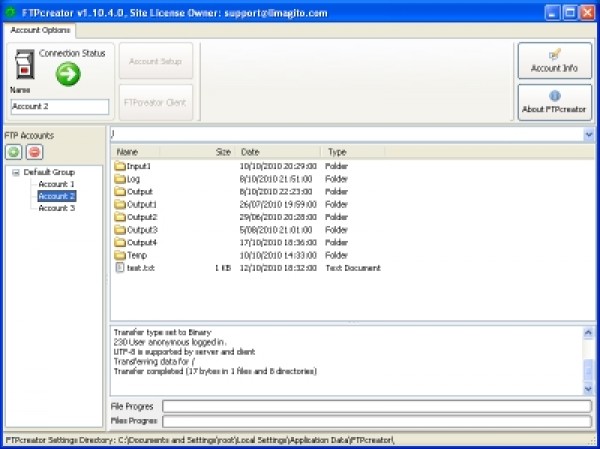The height and width of the screenshot is (449, 600).
Task: Click the log pane vertical scrollbar
Action: point(589,360)
